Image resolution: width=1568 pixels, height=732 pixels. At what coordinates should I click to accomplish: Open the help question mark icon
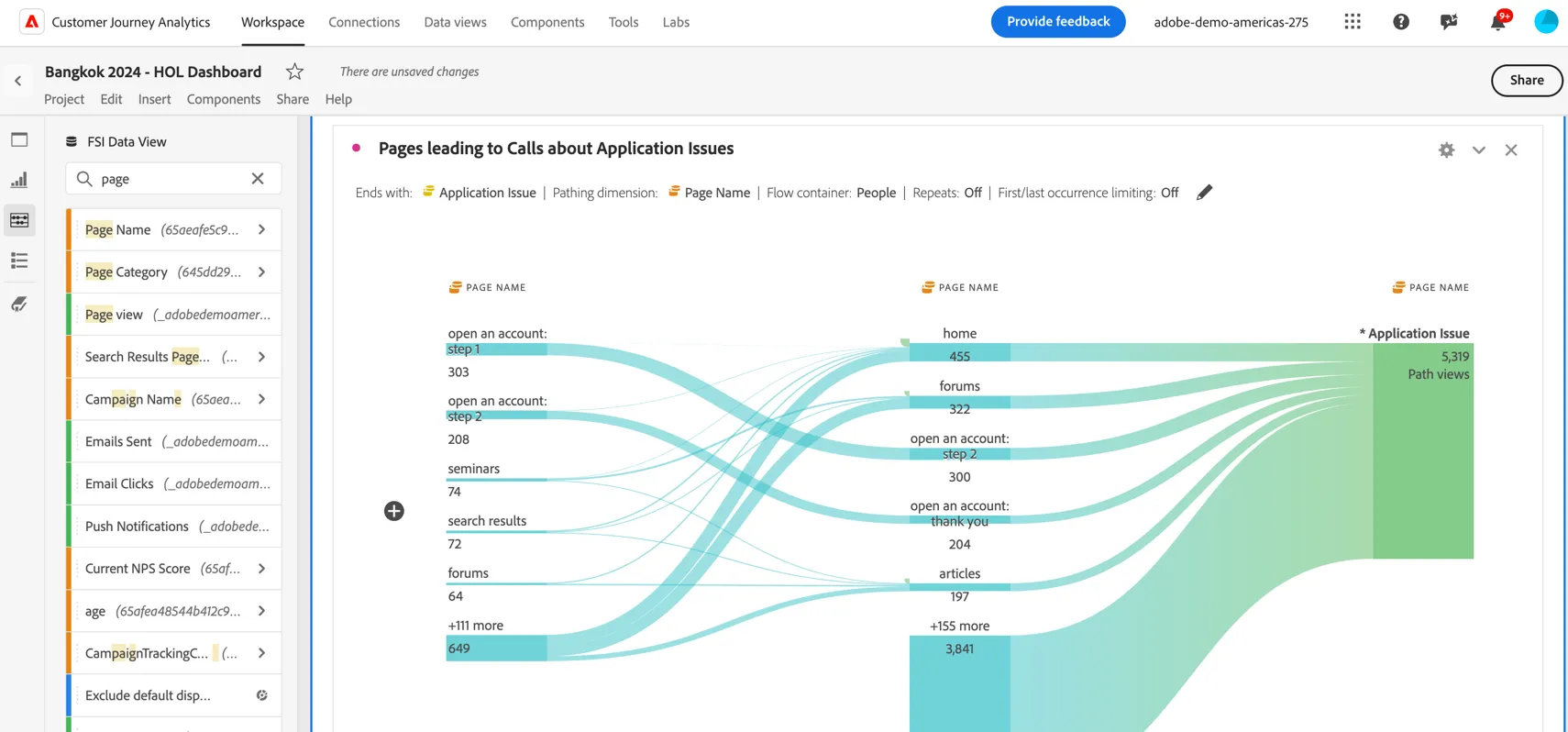[1401, 21]
